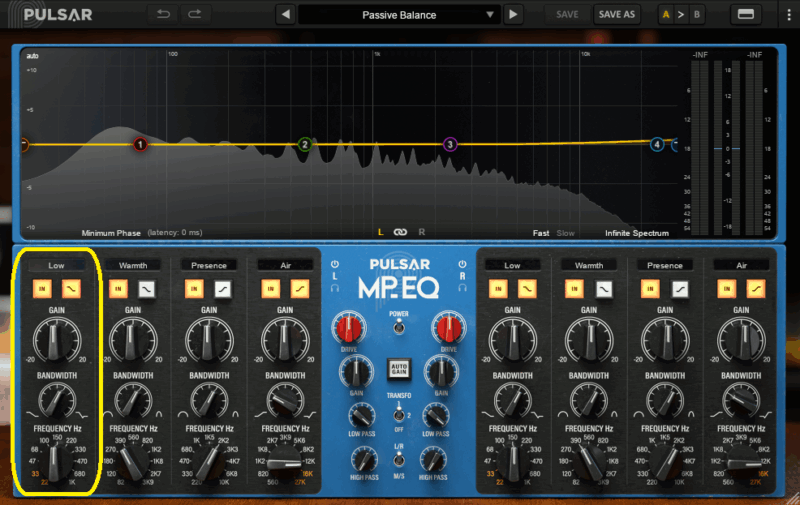Select the Slow analyzer speed option
Viewport: 800px width, 505px height.
point(565,233)
